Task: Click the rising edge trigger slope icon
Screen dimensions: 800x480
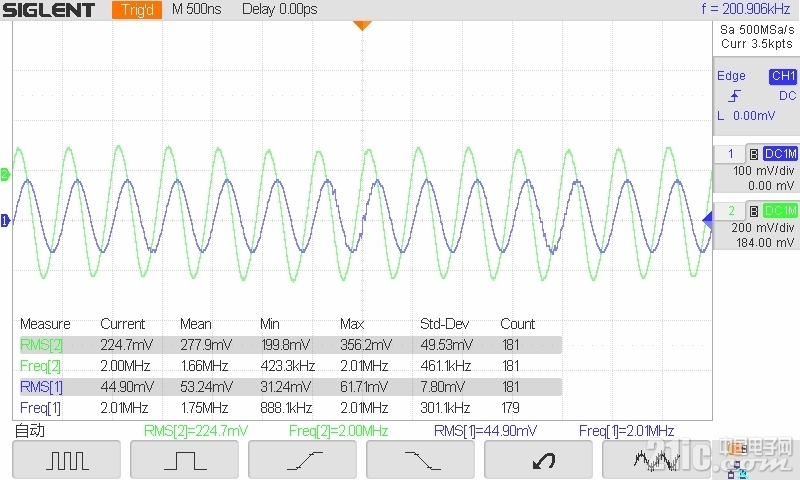Action: coord(735,96)
